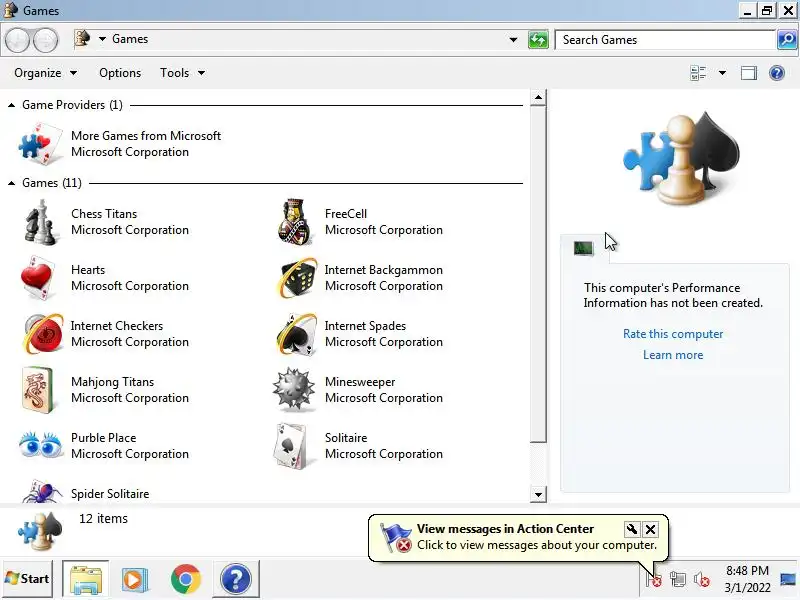Select the FreeCell card icon
Screen dimensions: 800x600
(x=294, y=221)
